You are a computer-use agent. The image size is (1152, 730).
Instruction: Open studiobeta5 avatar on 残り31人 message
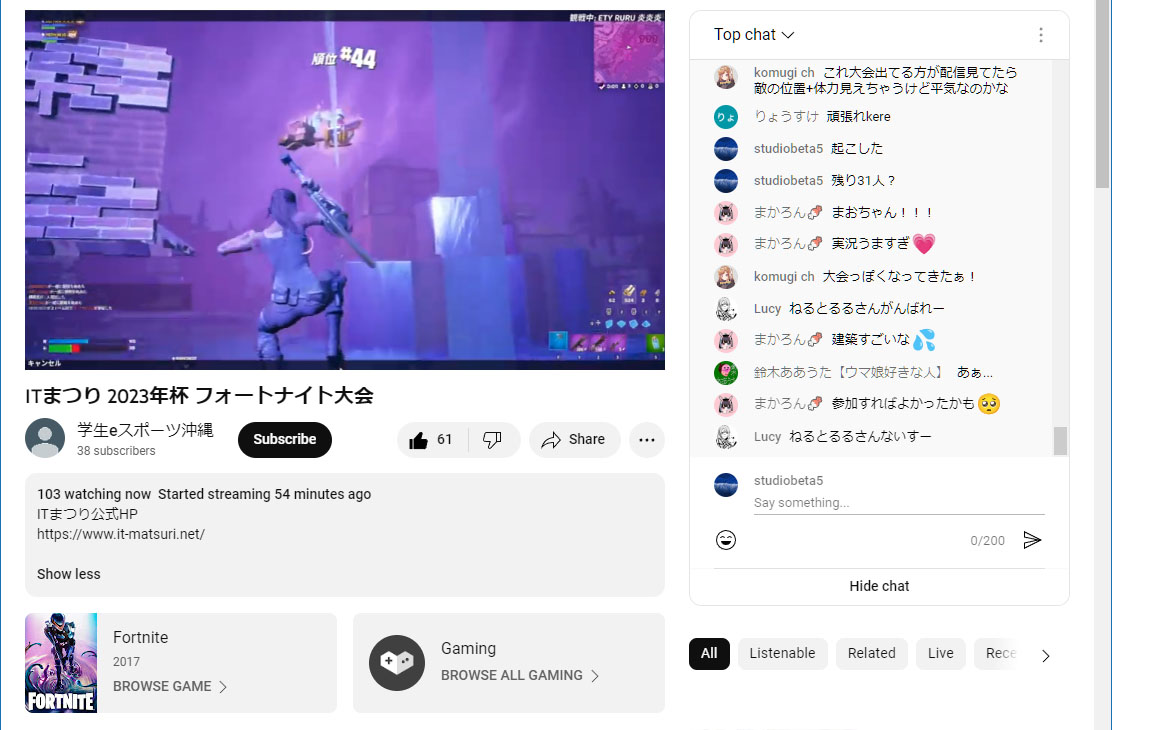[x=726, y=181]
